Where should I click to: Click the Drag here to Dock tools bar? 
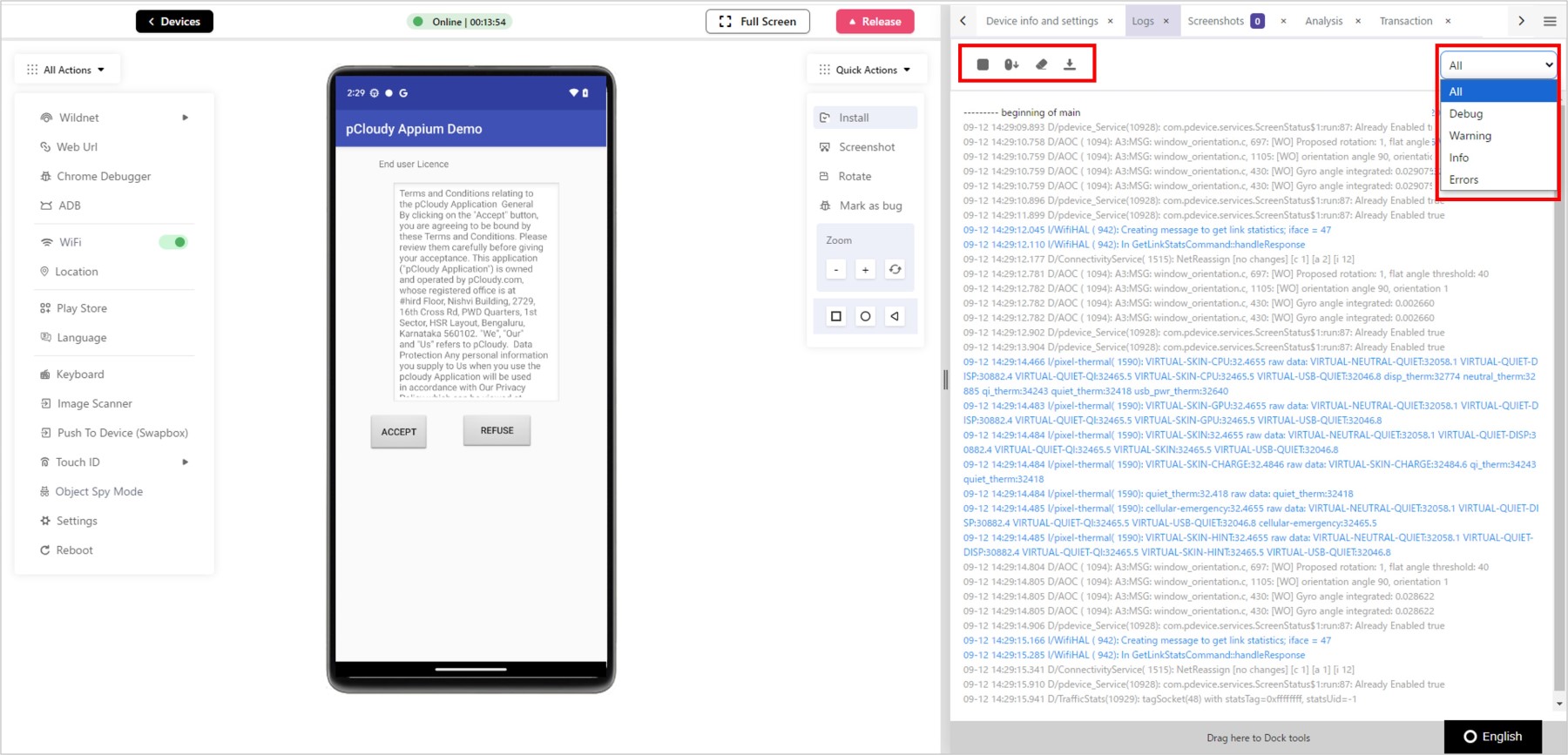1258,738
